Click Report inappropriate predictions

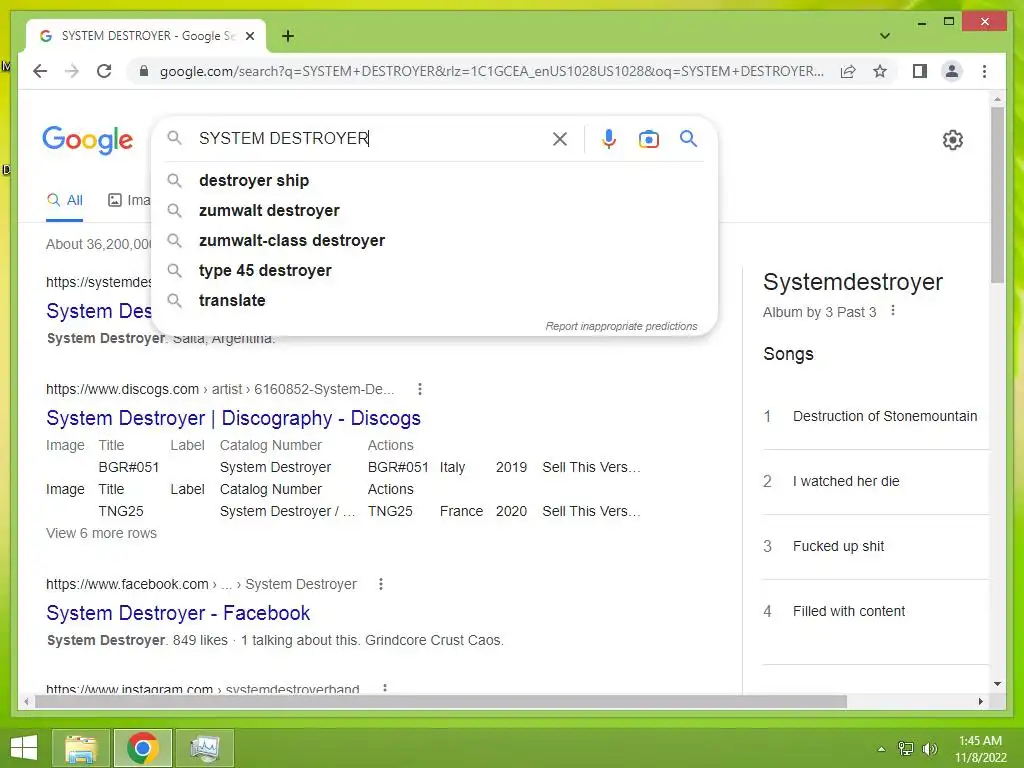(621, 326)
